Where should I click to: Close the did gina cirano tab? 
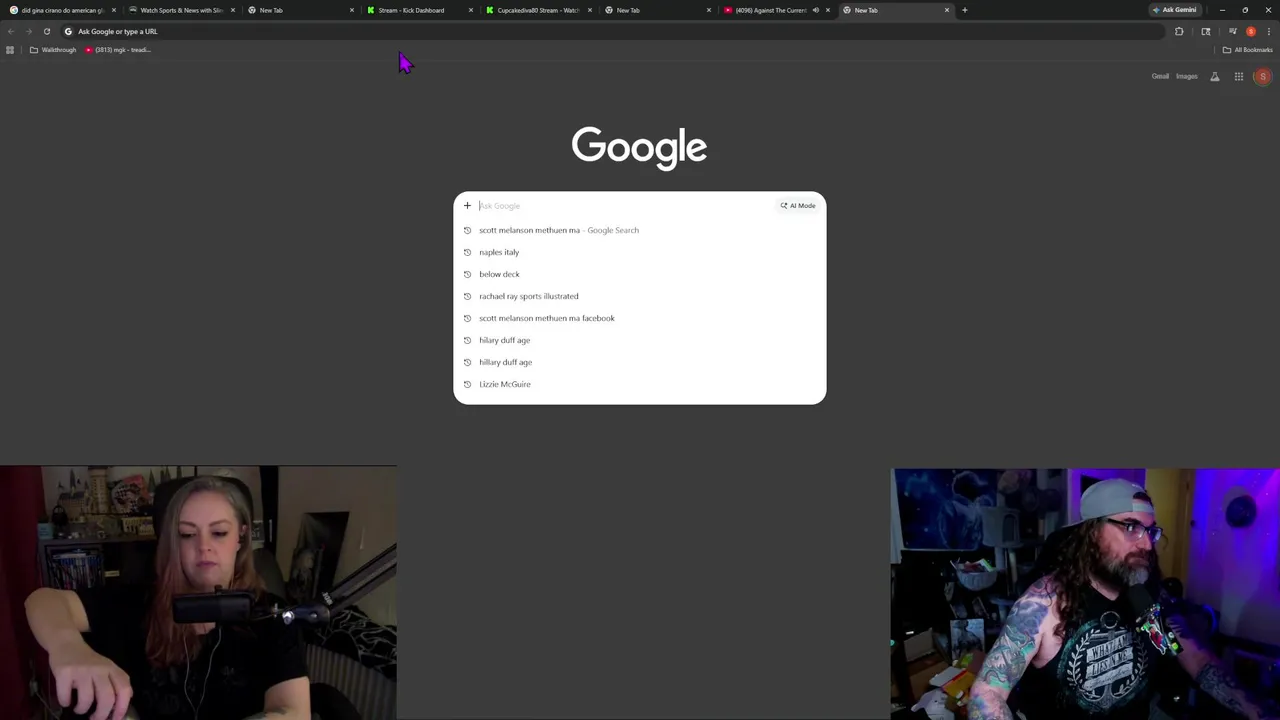114,10
